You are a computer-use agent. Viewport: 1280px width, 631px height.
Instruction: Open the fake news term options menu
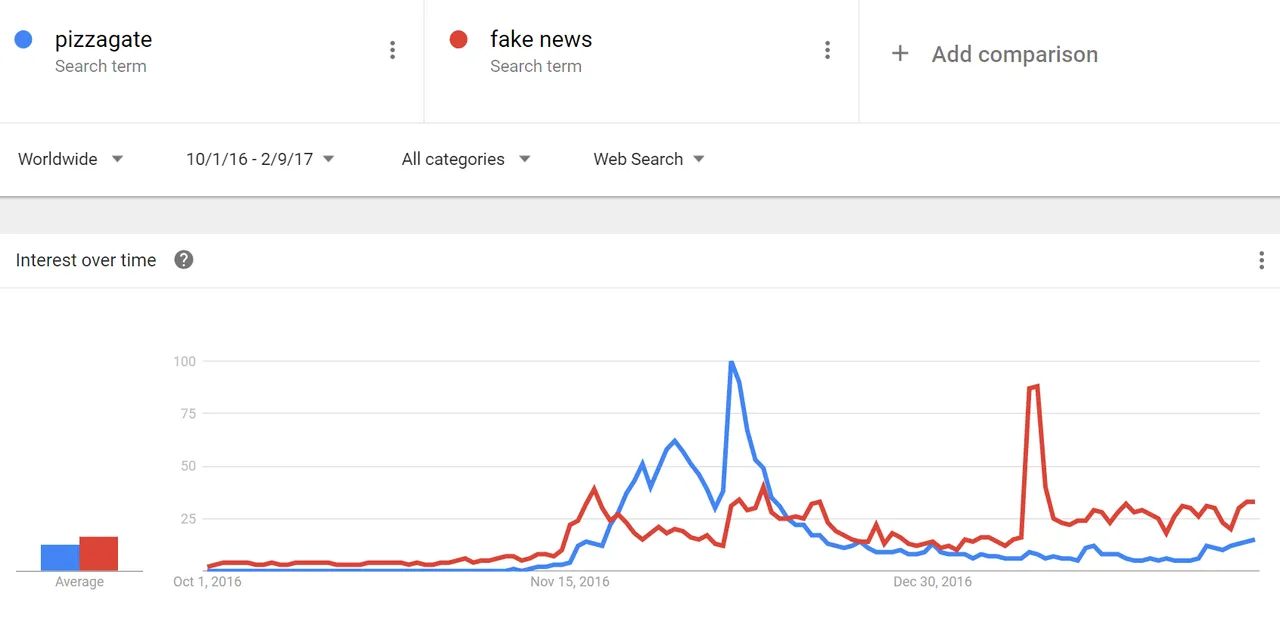827,50
